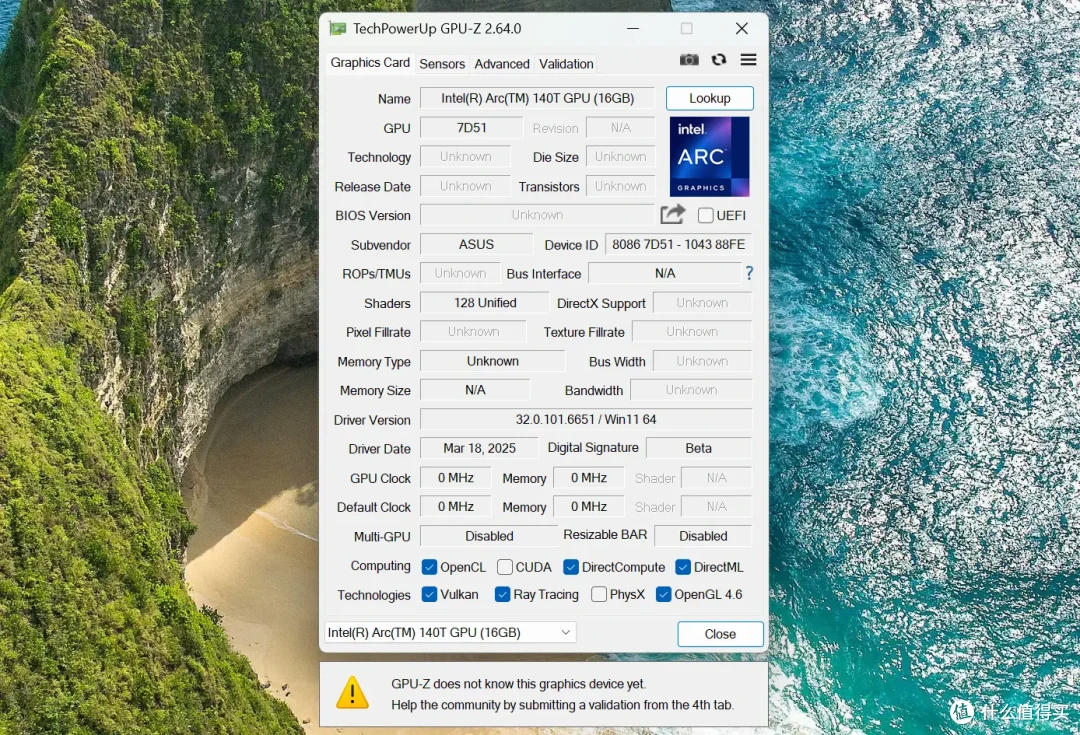Click the Lookup button
This screenshot has width=1080, height=735.
coord(709,98)
